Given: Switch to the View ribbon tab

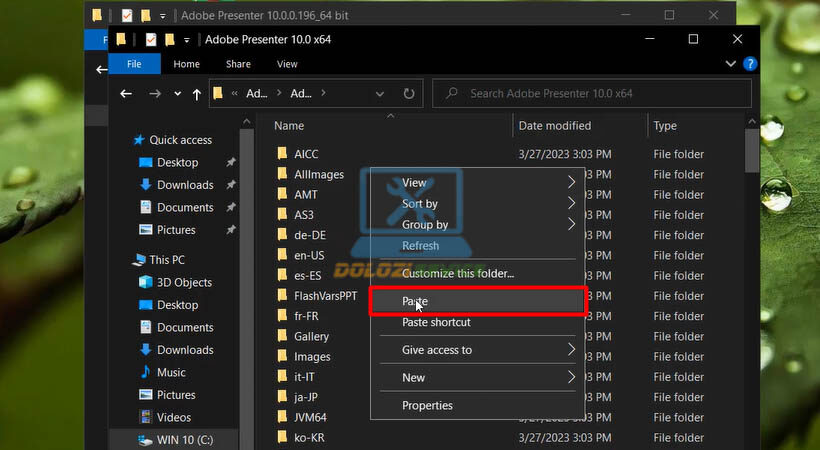Looking at the screenshot, I should tap(287, 64).
